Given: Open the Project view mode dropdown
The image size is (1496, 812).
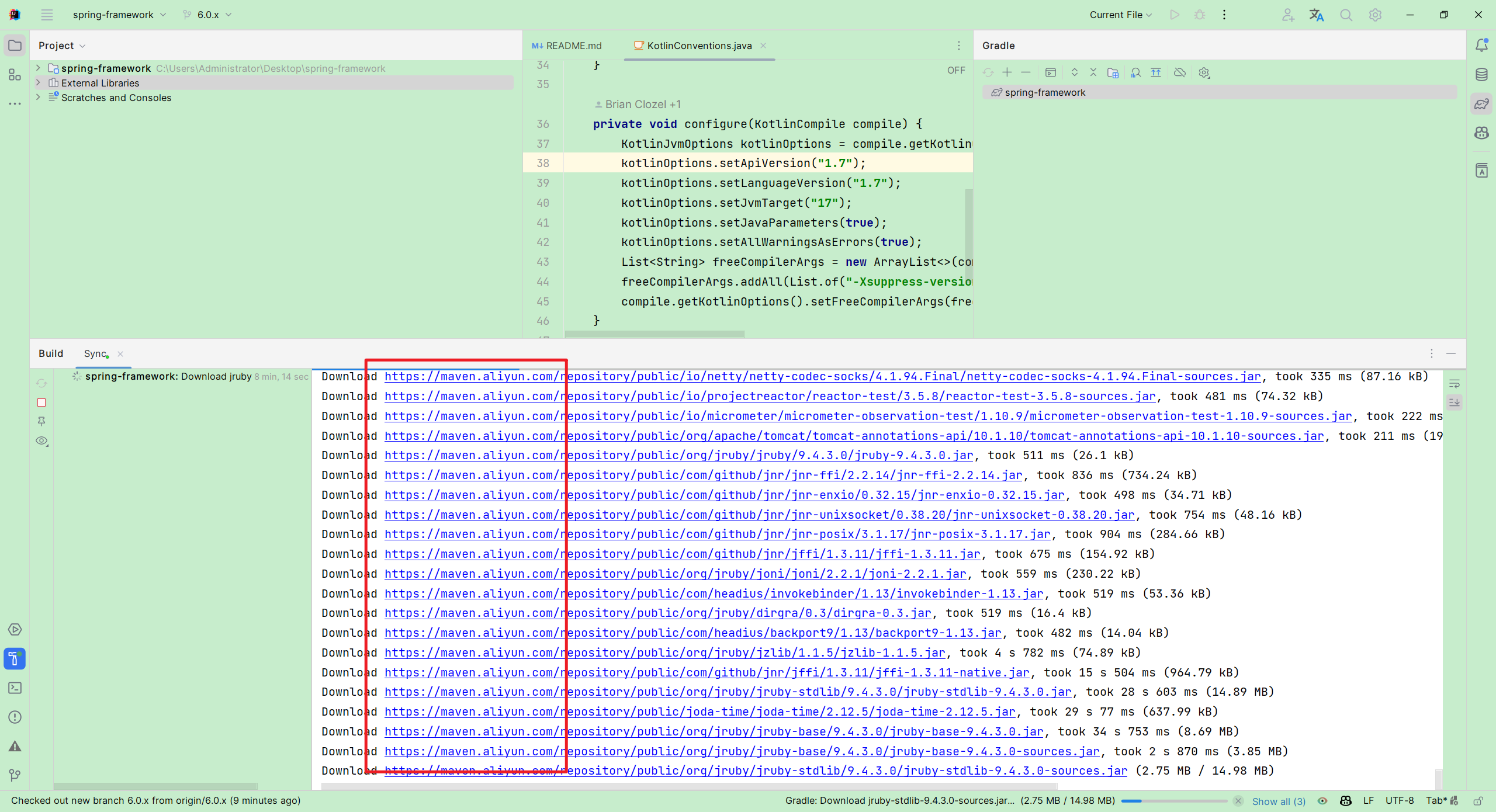Looking at the screenshot, I should [x=62, y=46].
